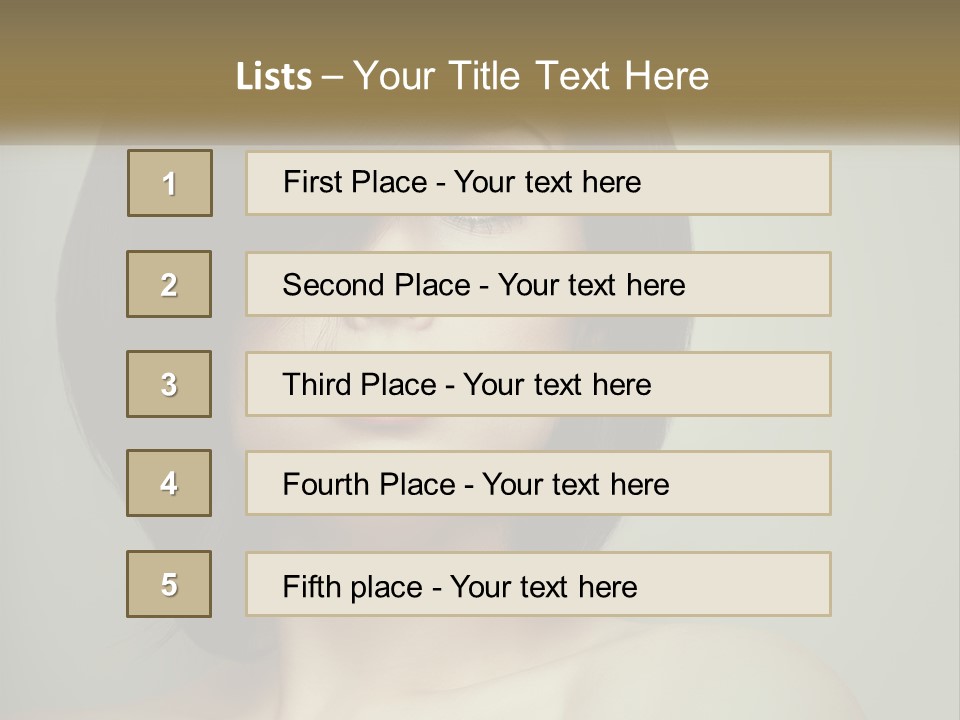Click the First Place text bar
This screenshot has width=960, height=720.
point(538,183)
